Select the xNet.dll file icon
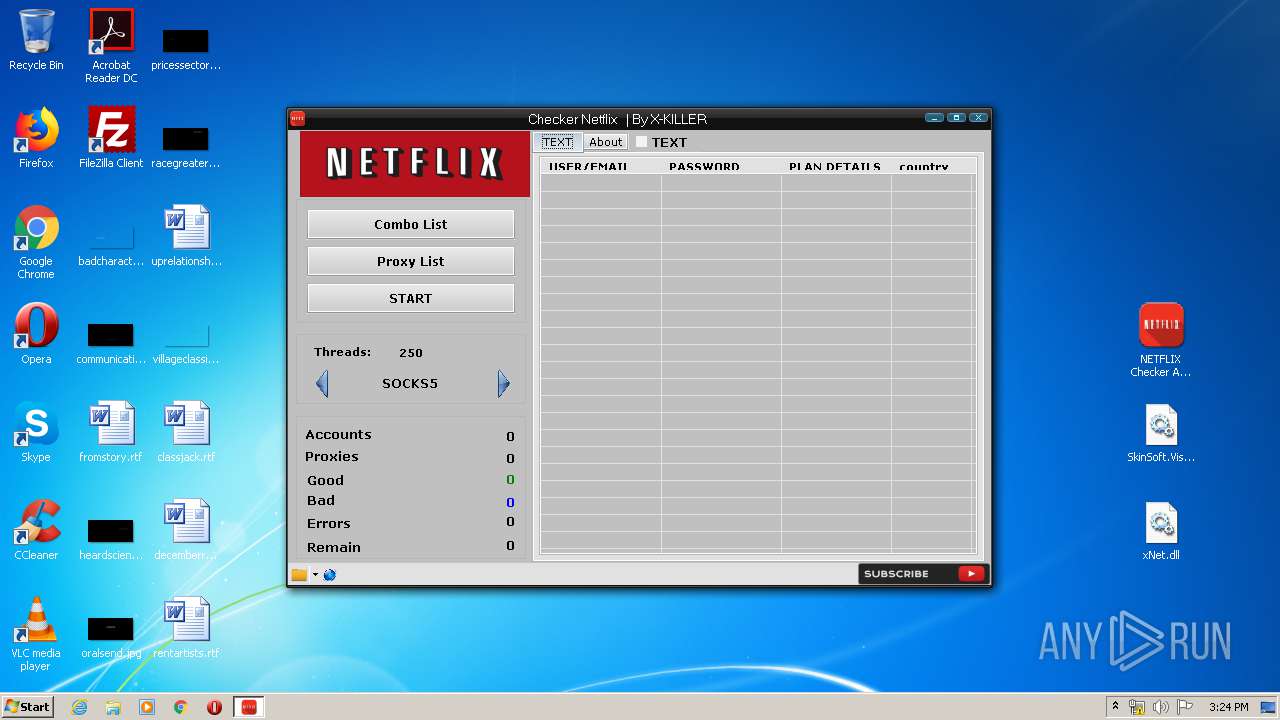This screenshot has height=720, width=1280. tap(1161, 531)
